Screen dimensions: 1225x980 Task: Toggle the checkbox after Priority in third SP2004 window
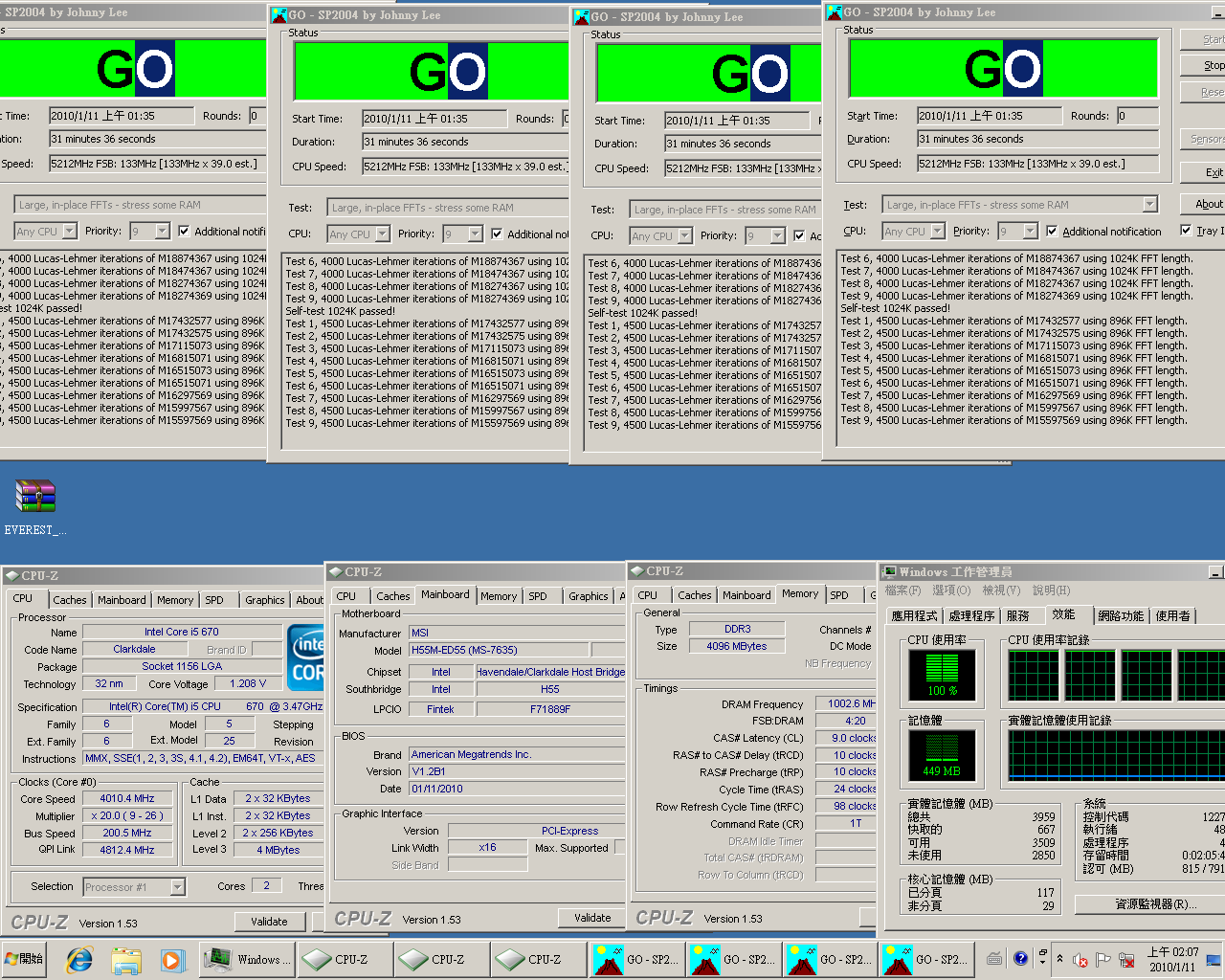(799, 236)
